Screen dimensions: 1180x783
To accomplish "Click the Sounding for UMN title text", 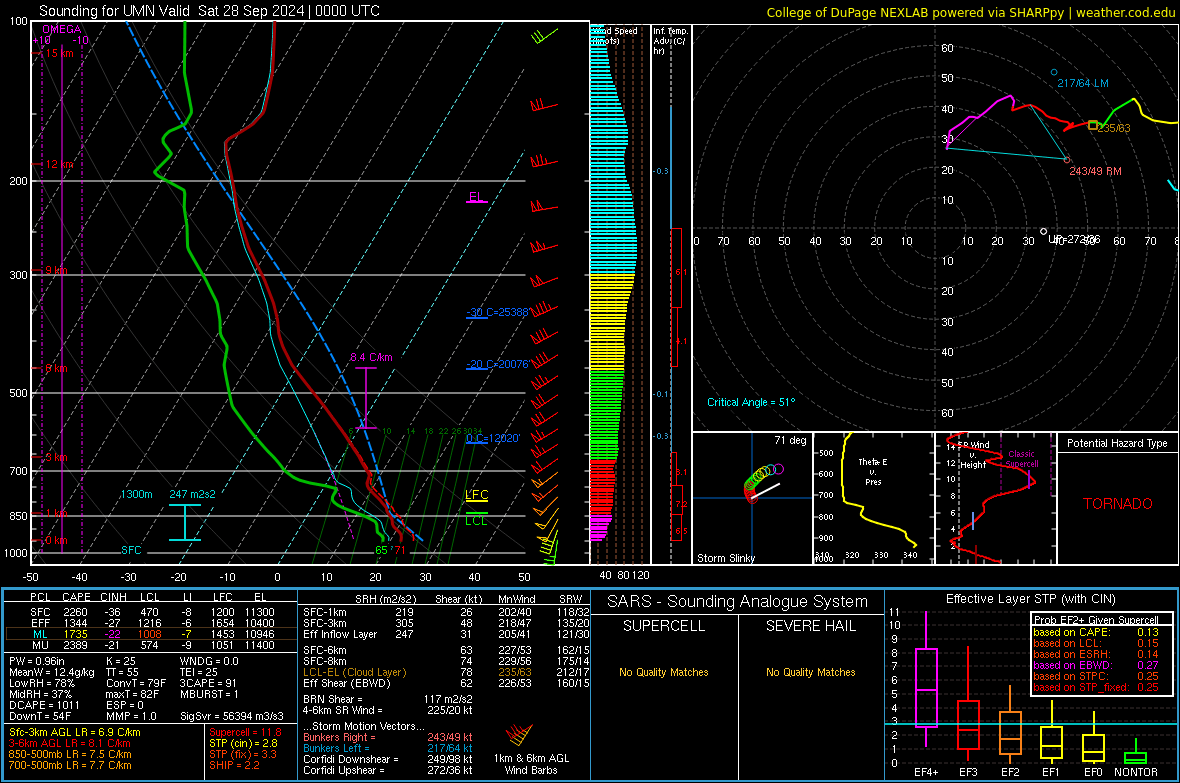I will [209, 11].
